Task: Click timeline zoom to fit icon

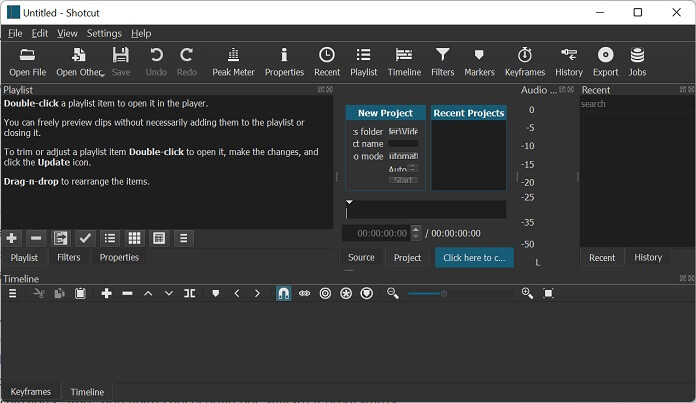Action: 548,293
